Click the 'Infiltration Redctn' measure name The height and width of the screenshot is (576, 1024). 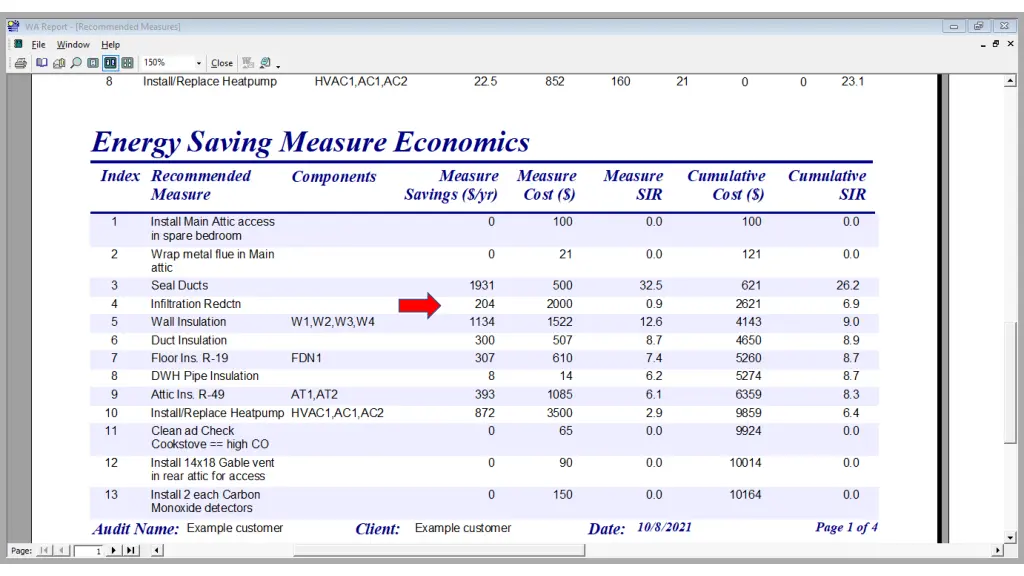(x=196, y=304)
